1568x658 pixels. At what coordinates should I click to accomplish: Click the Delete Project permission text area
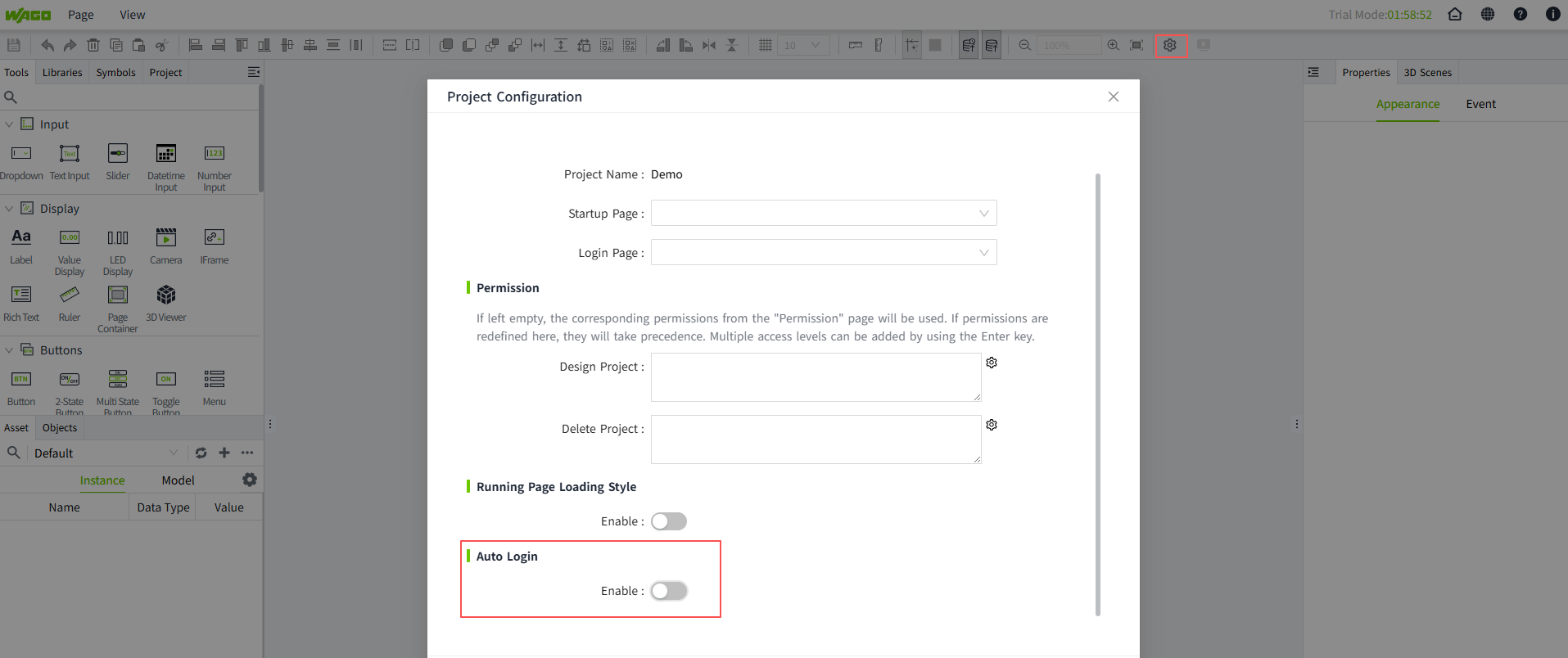pos(816,439)
